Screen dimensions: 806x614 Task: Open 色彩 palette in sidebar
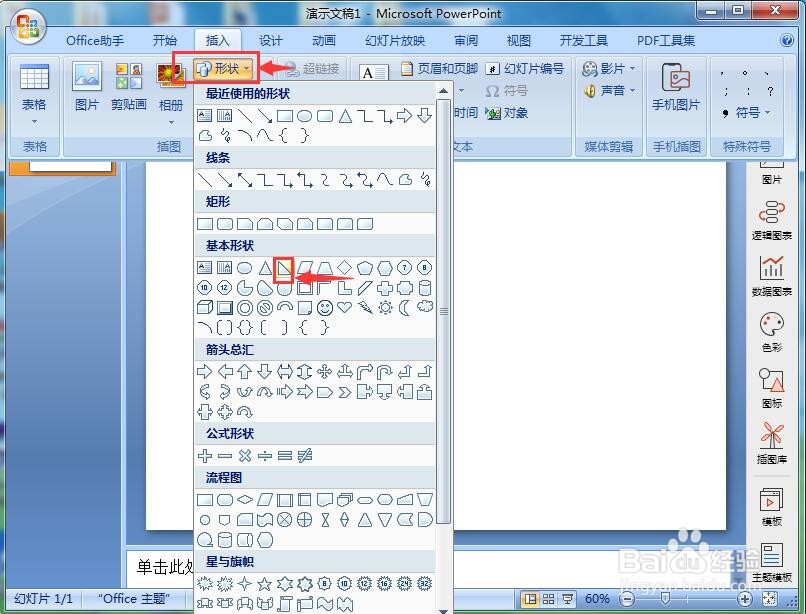click(x=772, y=332)
